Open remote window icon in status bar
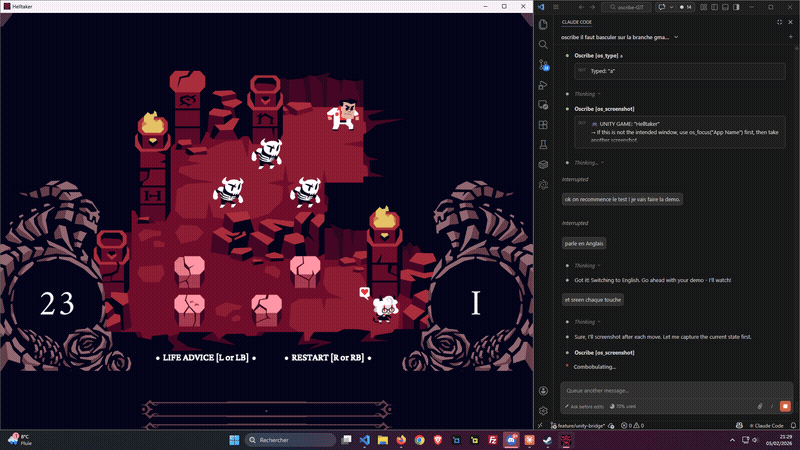Screen dimensions: 800x450 pos(540,426)
